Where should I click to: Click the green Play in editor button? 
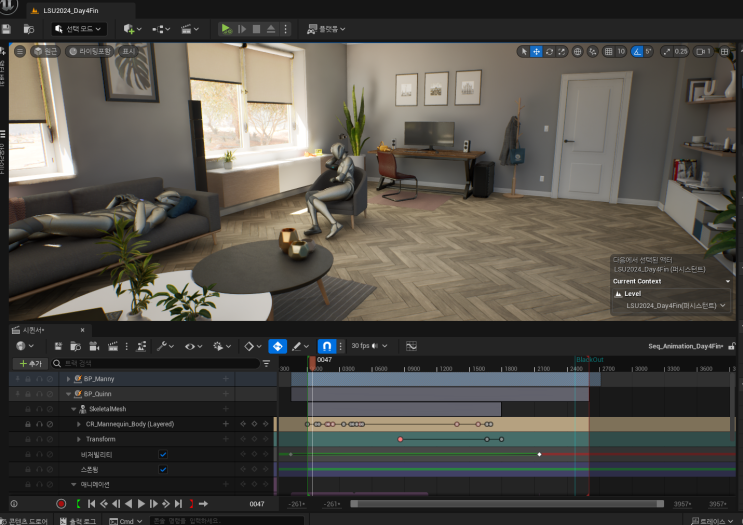(x=226, y=29)
